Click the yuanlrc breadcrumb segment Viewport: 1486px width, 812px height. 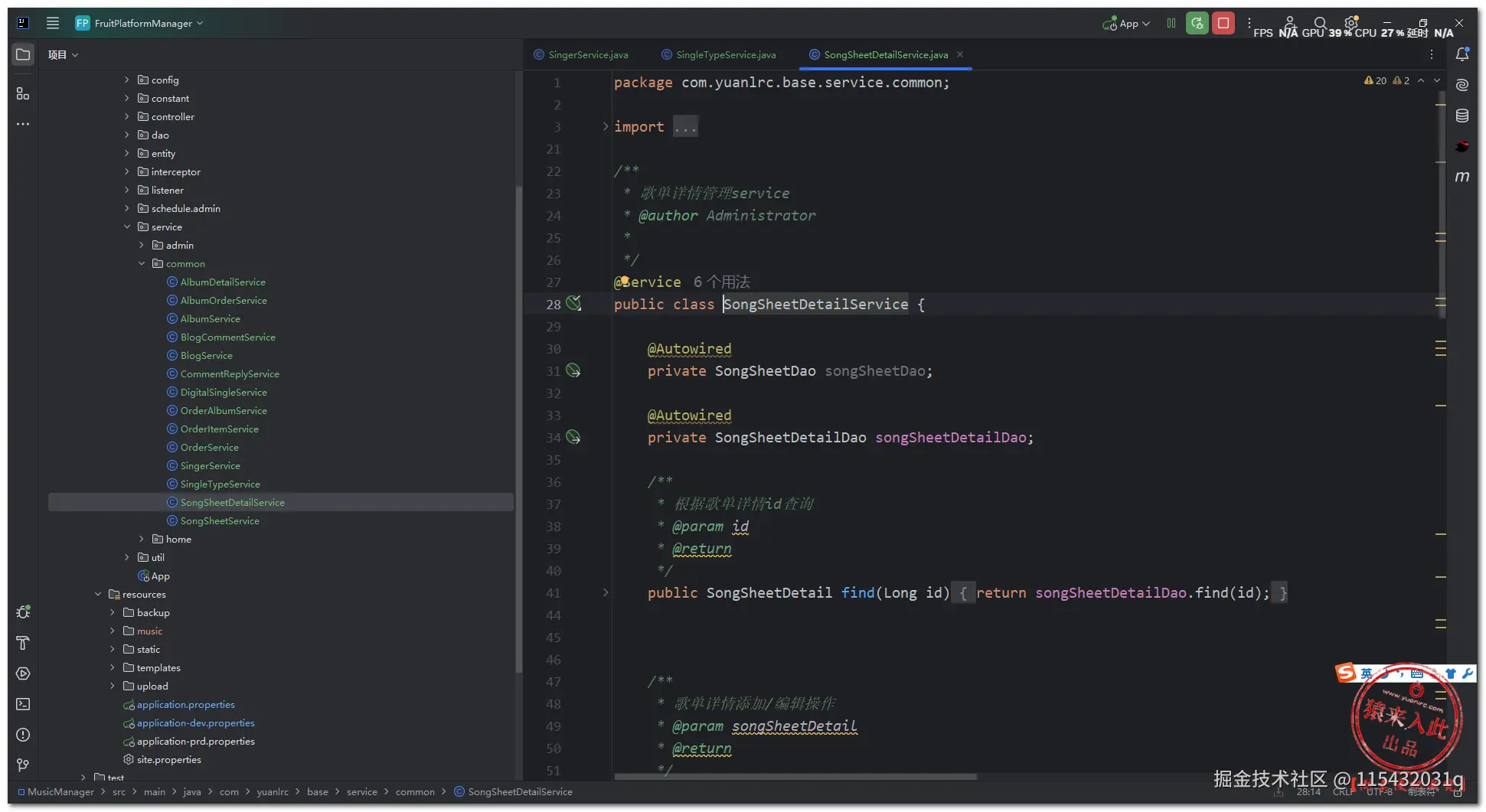273,792
